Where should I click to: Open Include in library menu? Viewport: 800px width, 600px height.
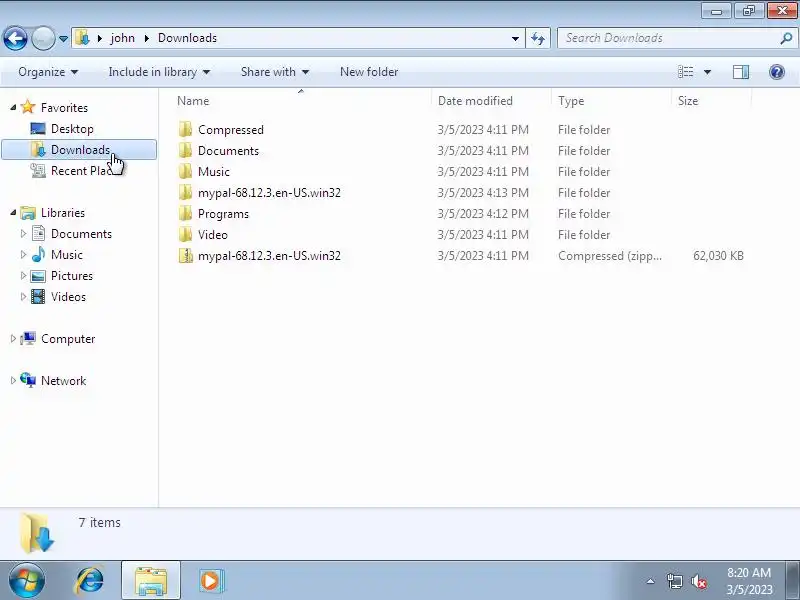pos(159,72)
